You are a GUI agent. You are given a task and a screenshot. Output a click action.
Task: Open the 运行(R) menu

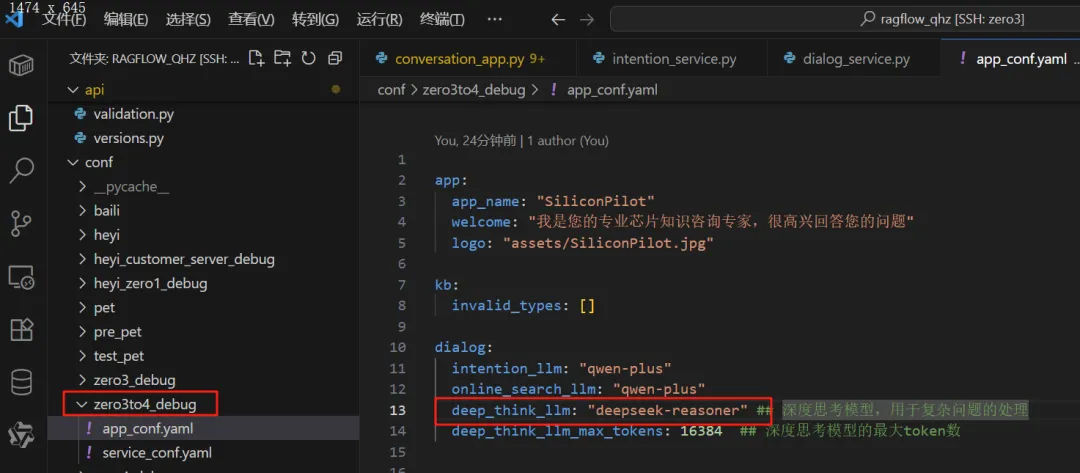pos(380,19)
